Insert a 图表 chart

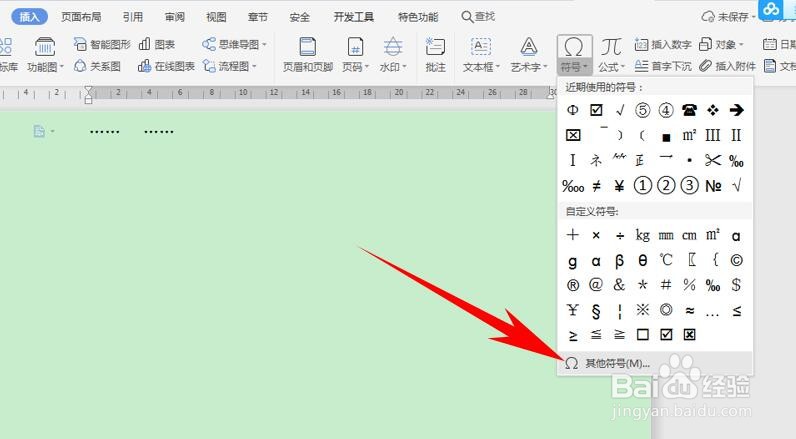point(157,44)
